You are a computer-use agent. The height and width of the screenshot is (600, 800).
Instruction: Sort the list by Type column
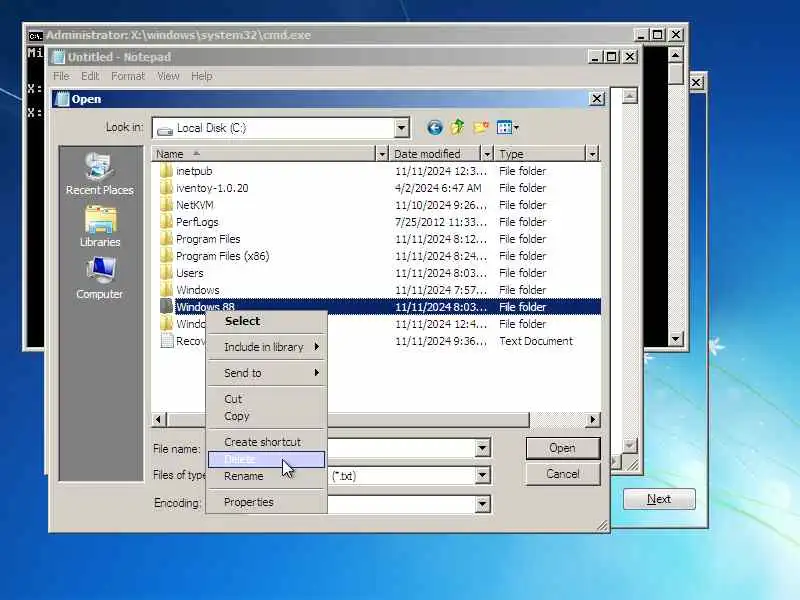(x=540, y=154)
